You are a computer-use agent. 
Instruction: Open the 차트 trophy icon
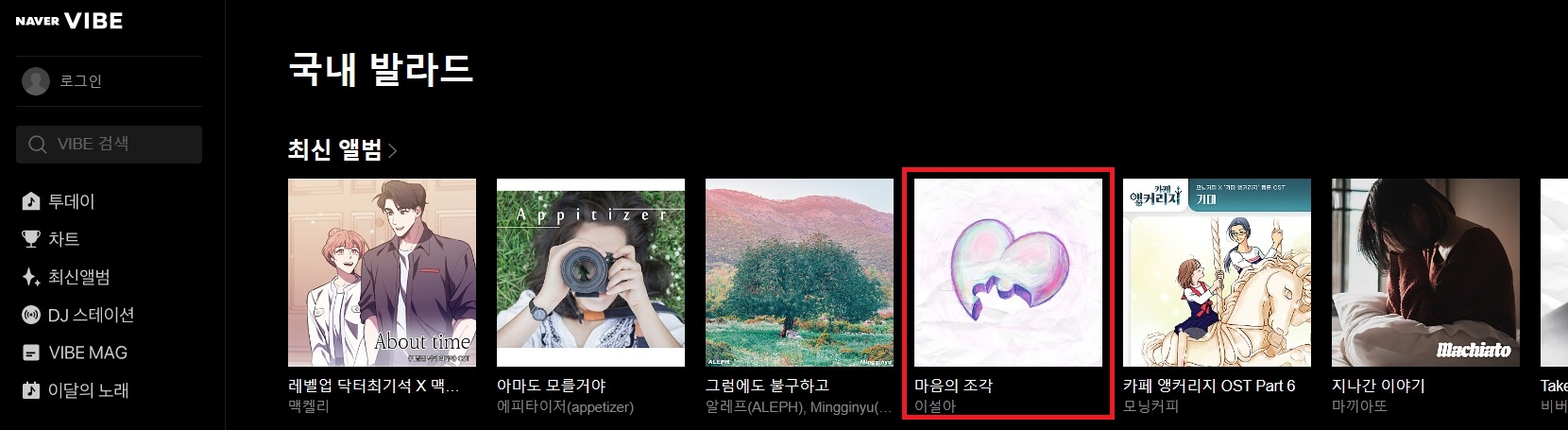click(x=31, y=239)
